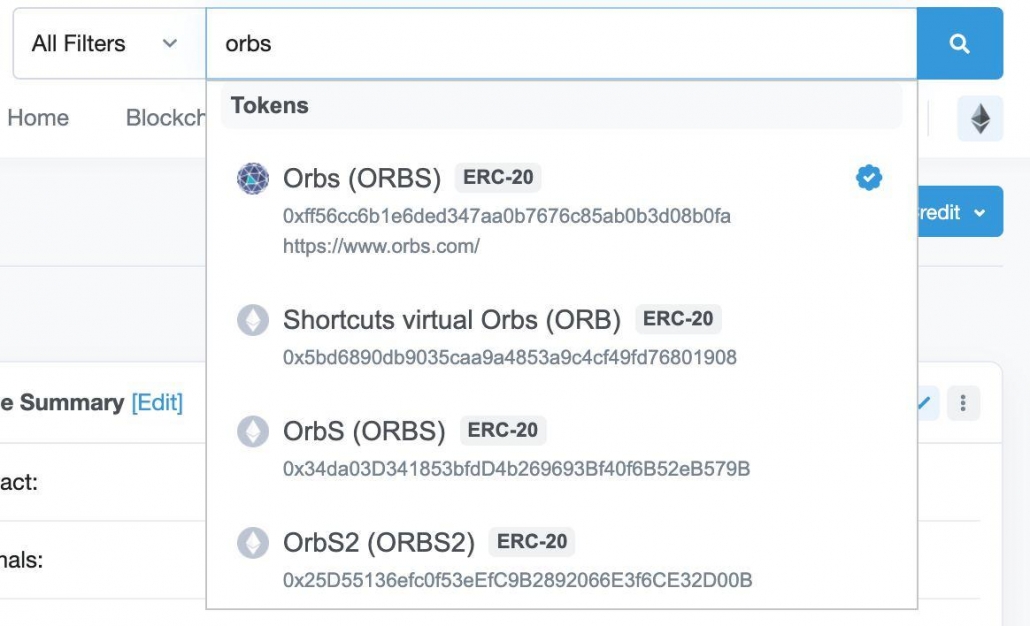Expand the blue credit dropdown button

(960, 212)
